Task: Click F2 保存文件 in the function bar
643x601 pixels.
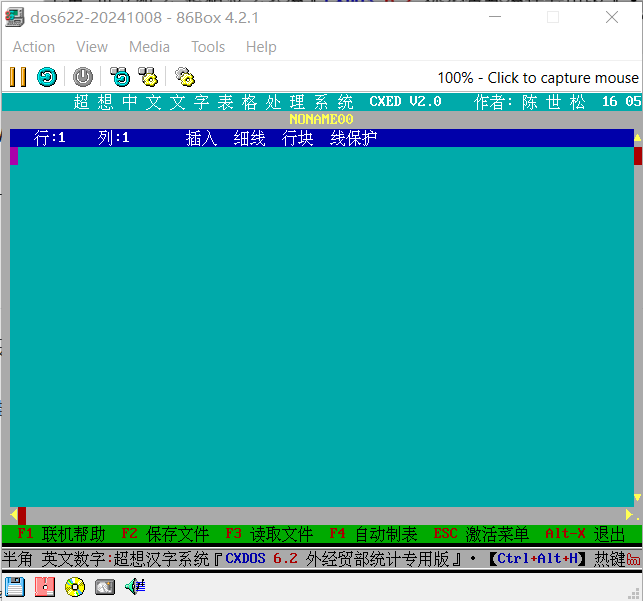Action: click(165, 535)
